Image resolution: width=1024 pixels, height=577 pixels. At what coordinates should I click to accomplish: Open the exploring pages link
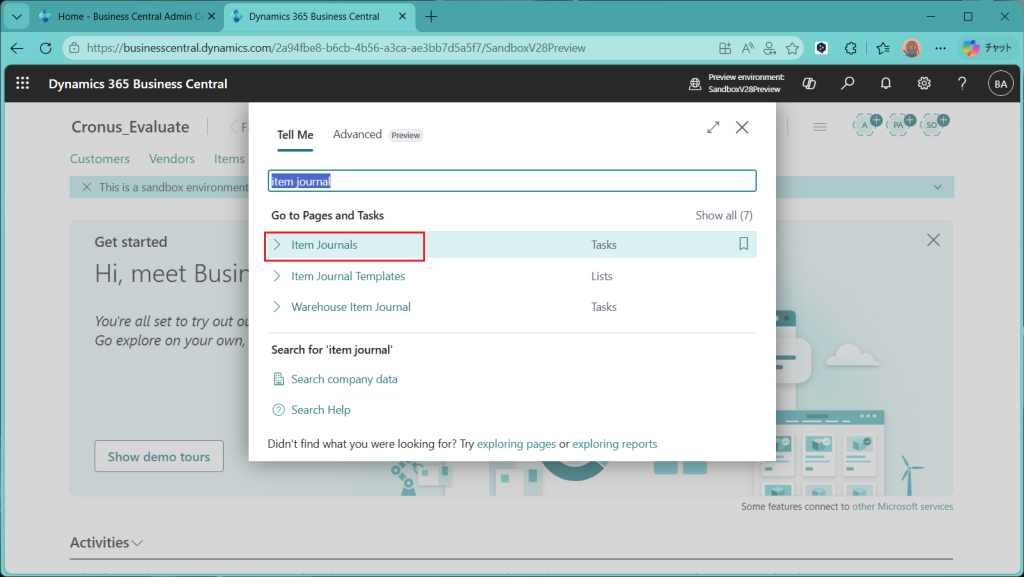pos(517,444)
